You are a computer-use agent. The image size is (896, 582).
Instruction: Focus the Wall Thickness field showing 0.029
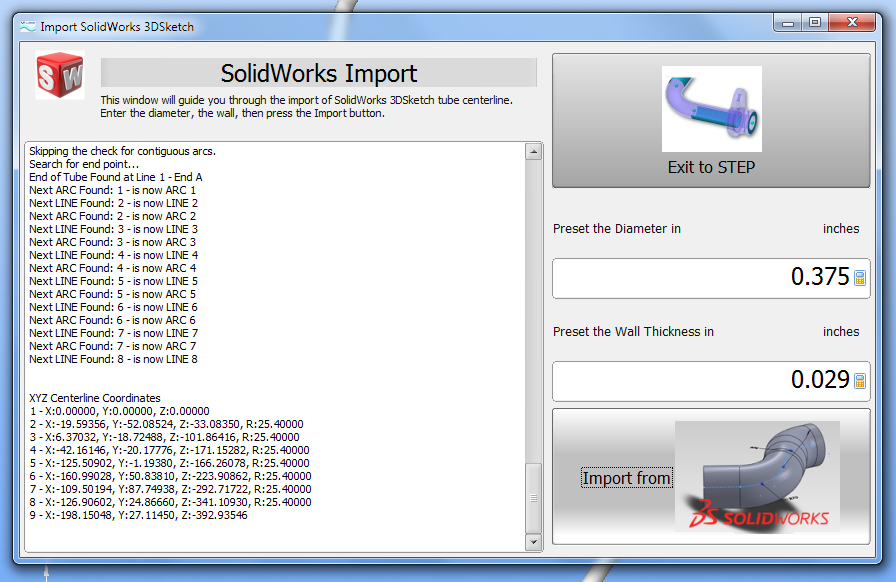[700, 380]
